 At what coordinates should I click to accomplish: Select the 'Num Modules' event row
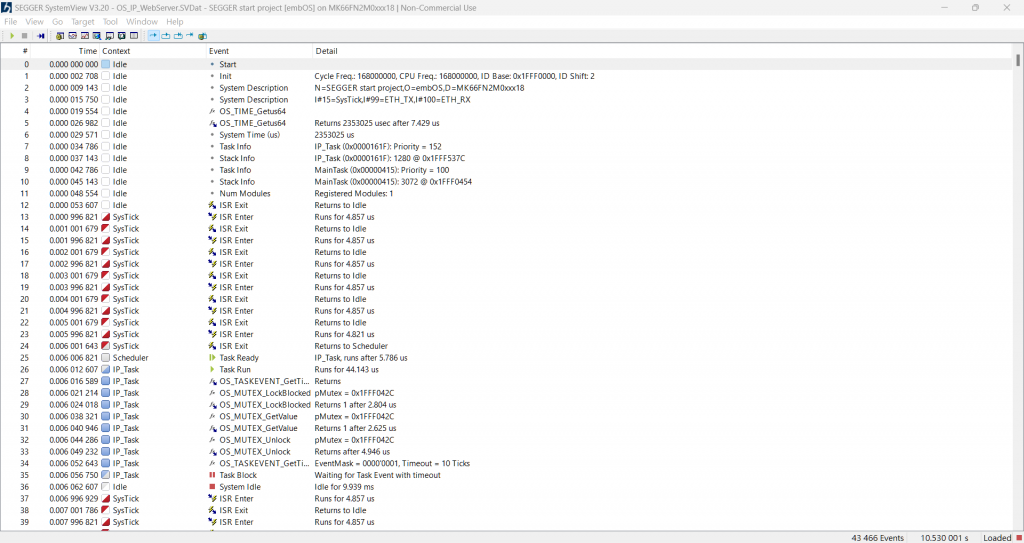pos(507,193)
